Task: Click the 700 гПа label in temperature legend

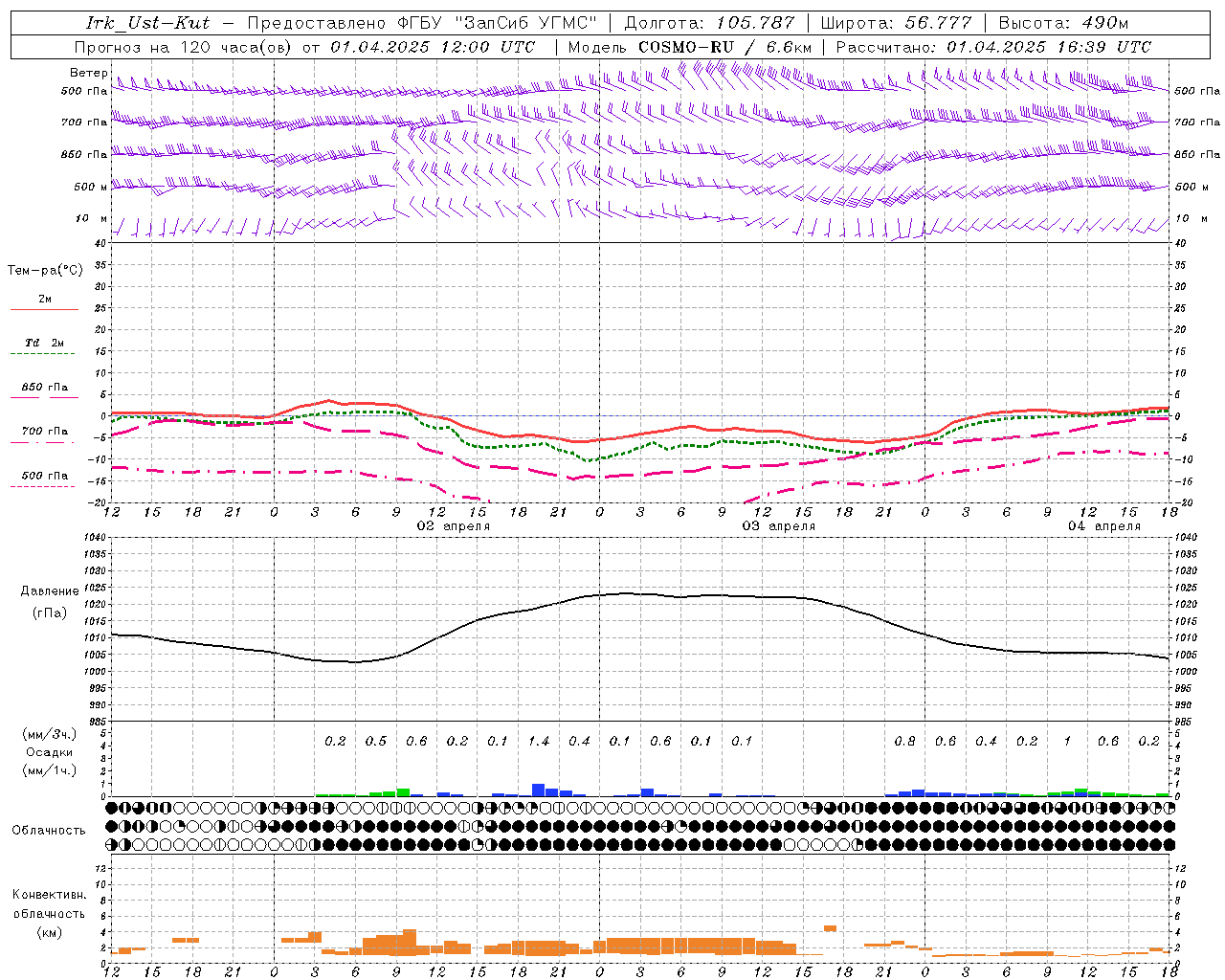Action: [x=45, y=432]
